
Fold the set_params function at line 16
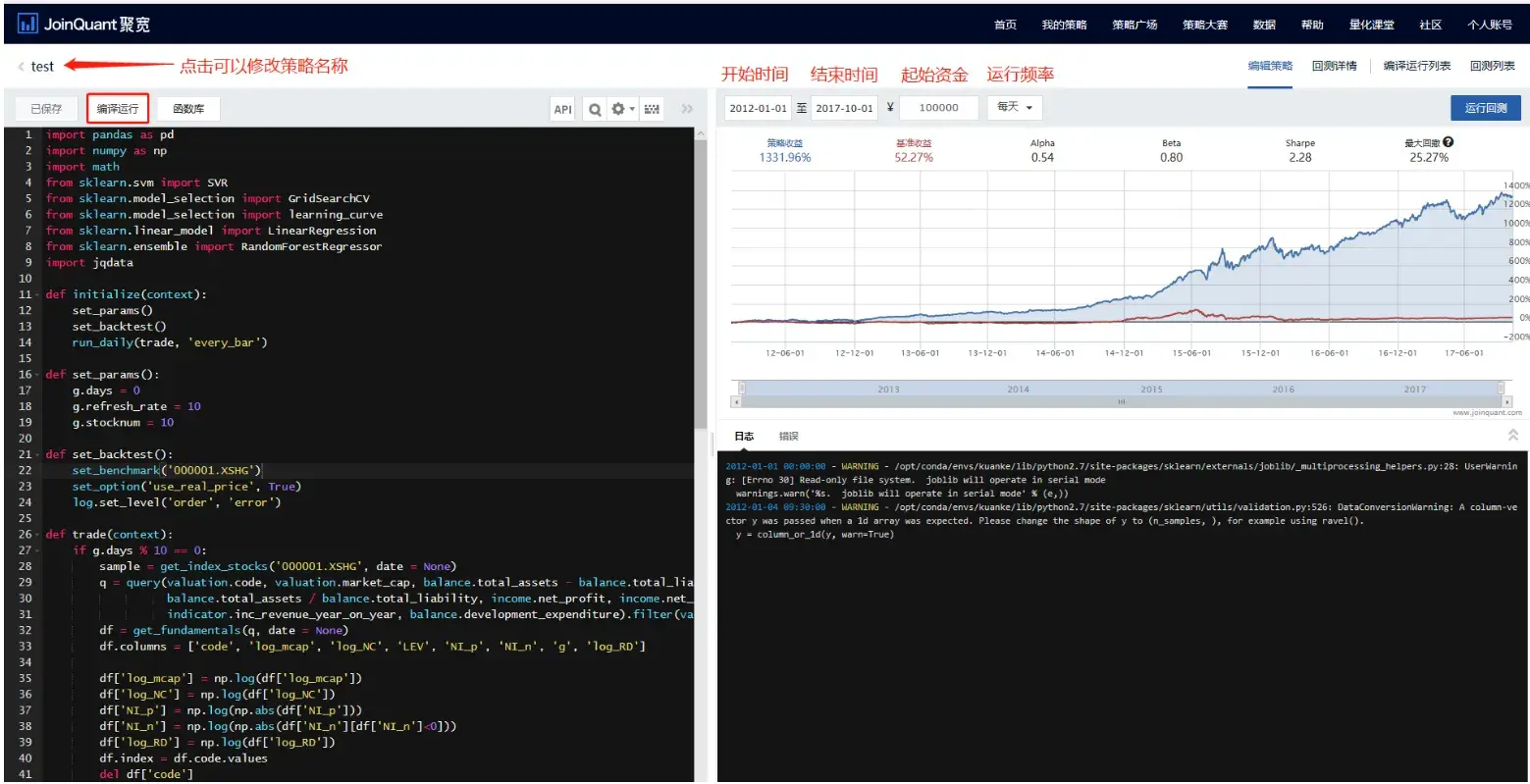[37, 375]
